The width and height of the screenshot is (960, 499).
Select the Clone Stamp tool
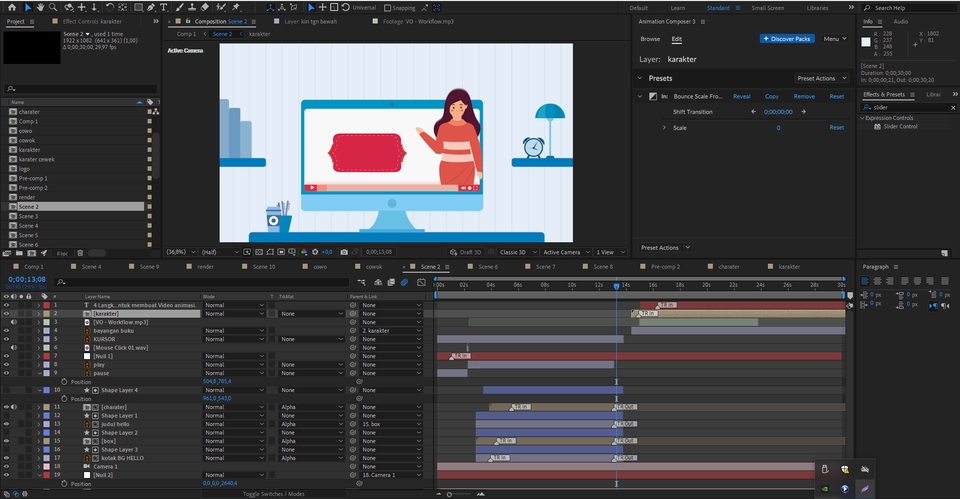pyautogui.click(x=192, y=7)
